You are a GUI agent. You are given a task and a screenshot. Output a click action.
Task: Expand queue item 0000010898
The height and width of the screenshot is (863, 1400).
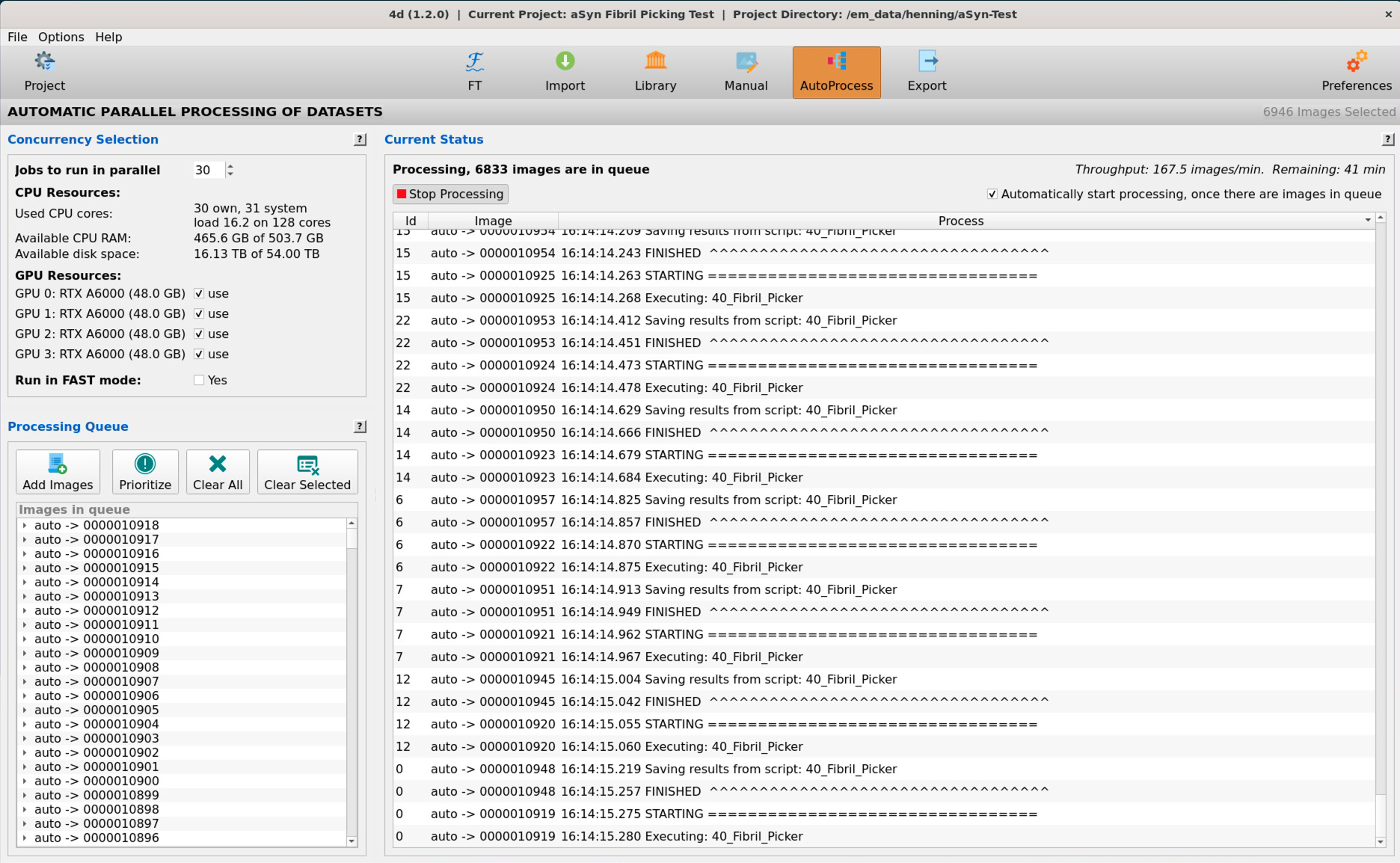coord(25,809)
